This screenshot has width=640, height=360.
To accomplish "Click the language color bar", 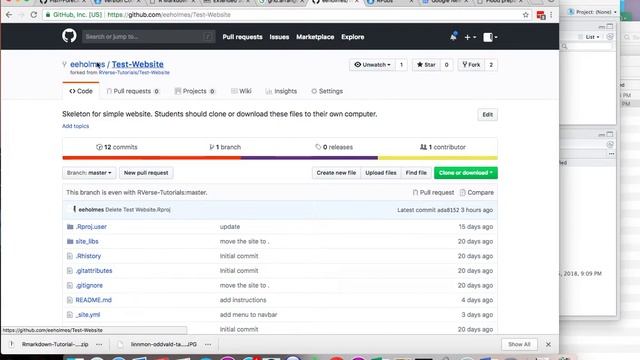I will [280, 158].
